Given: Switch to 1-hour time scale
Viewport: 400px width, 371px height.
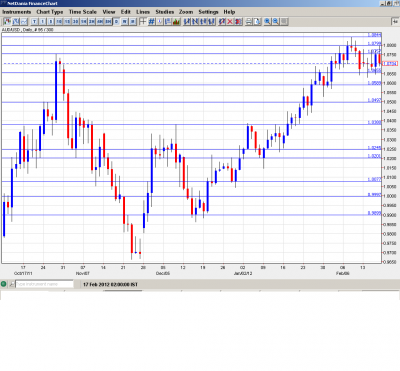Looking at the screenshot, I should pos(83,22).
